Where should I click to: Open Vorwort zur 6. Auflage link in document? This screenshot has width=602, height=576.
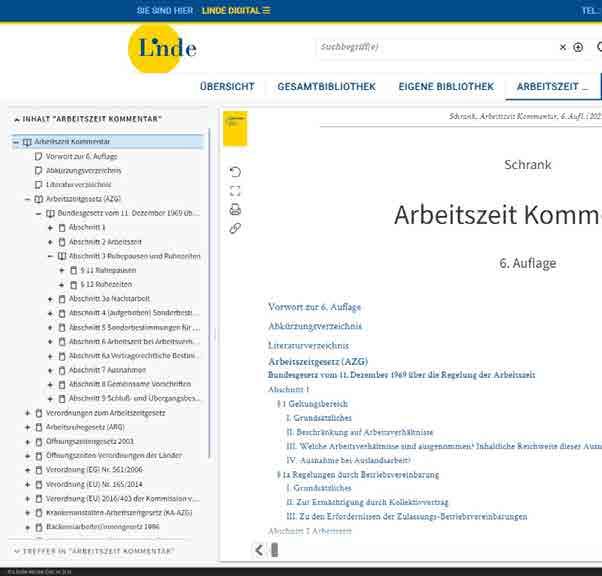click(314, 307)
